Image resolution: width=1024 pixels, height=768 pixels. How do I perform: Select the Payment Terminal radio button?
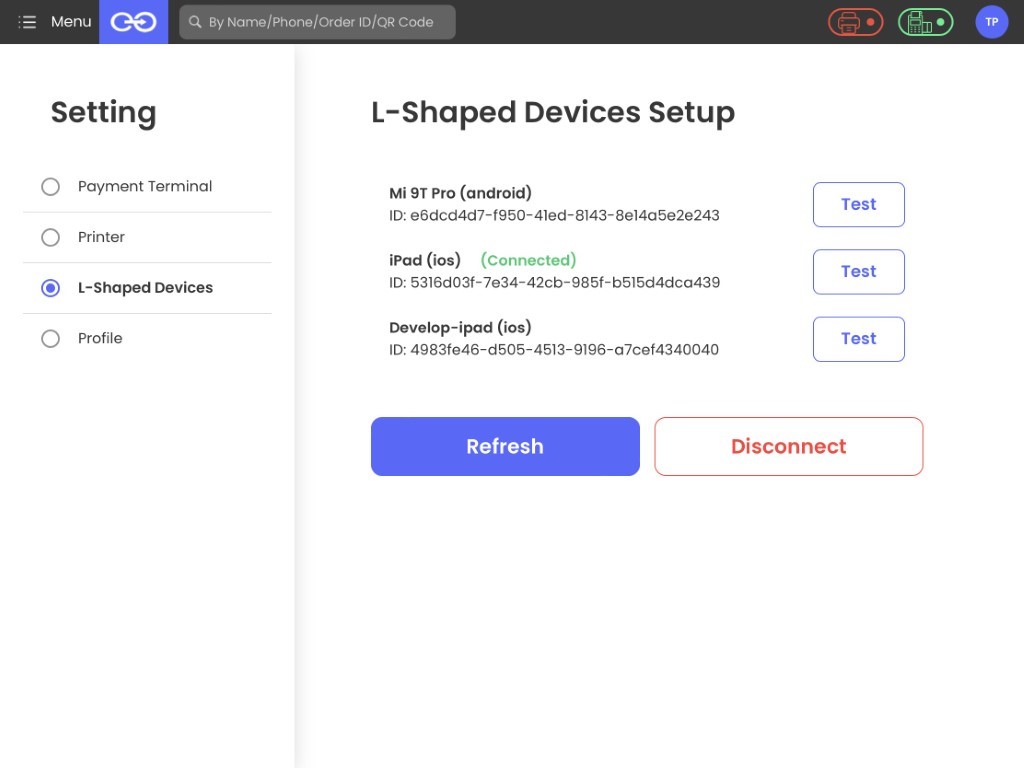pos(50,187)
